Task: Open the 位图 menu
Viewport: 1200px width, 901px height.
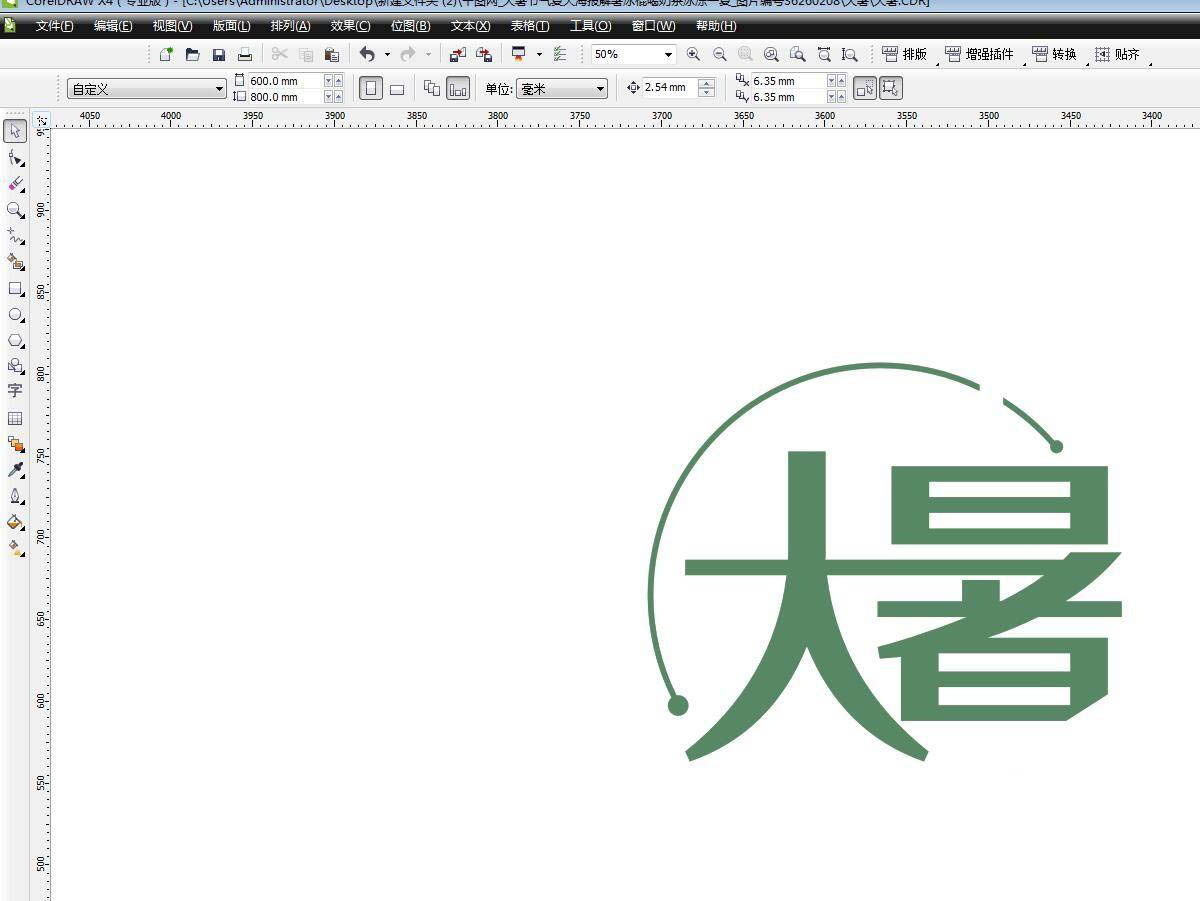Action: [409, 25]
